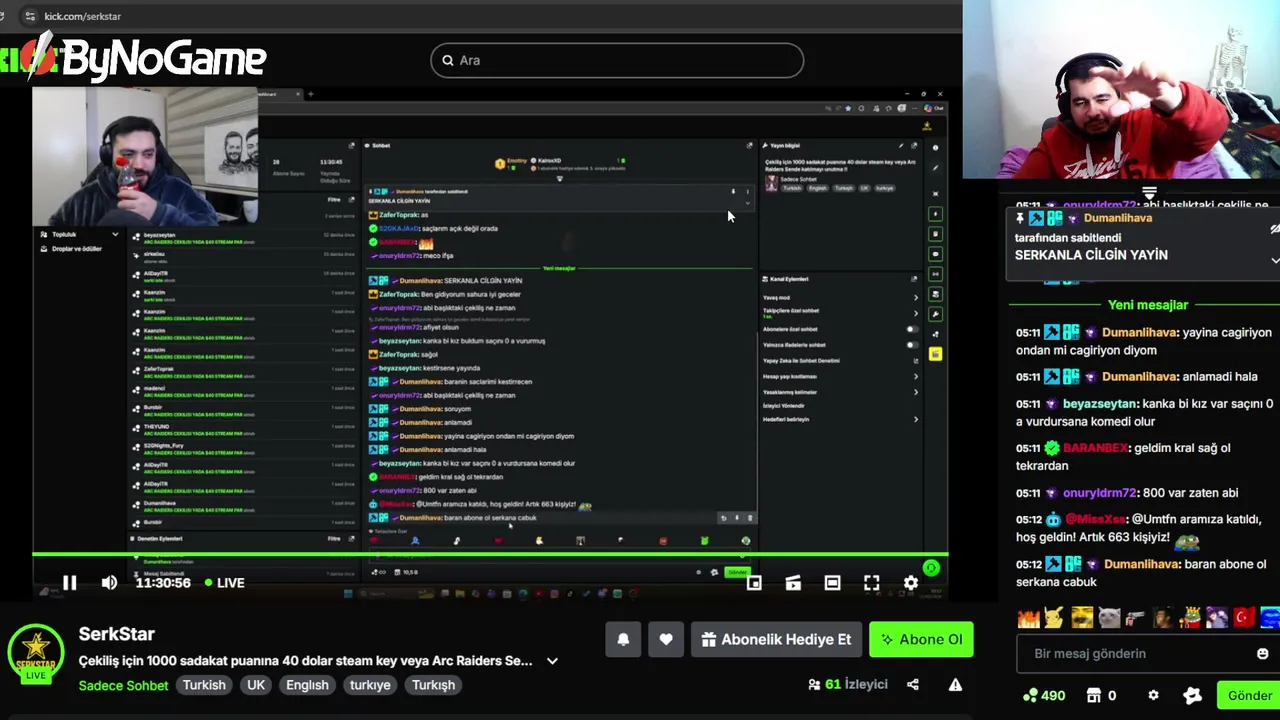This screenshot has width=1280, height=720.
Task: Open channel points balance 490
Action: point(1044,695)
